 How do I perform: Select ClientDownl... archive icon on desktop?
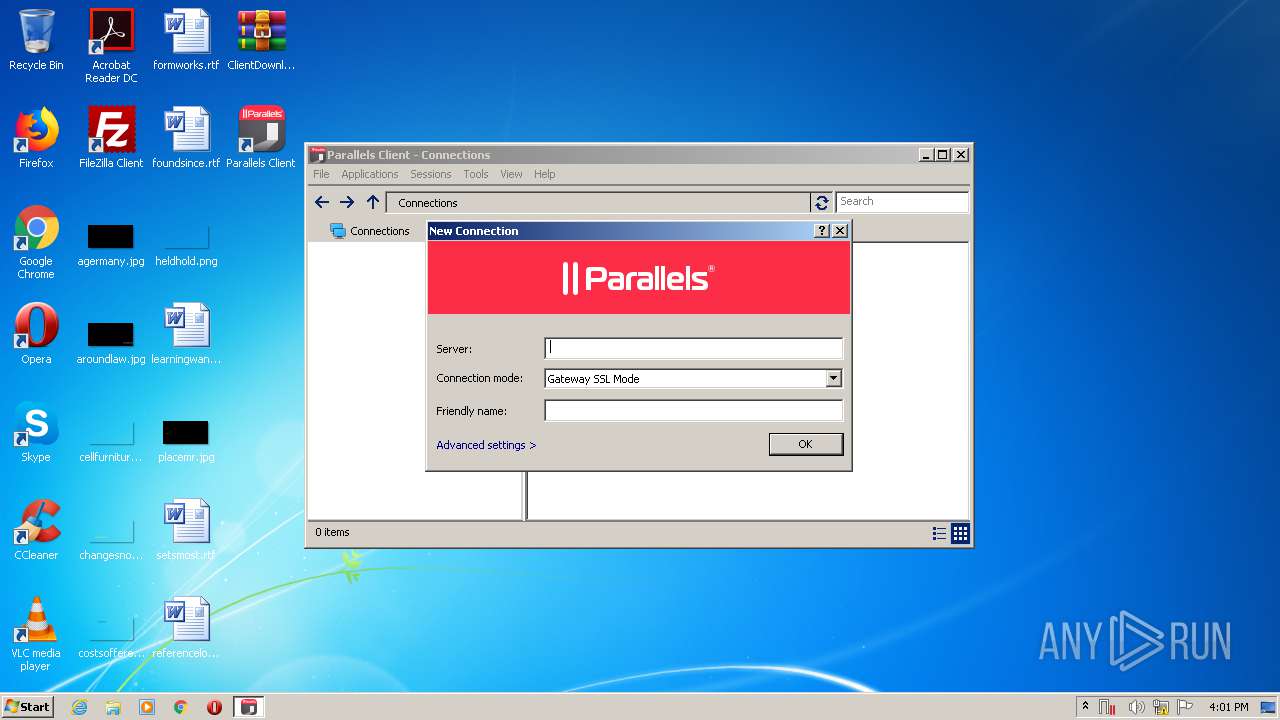coord(261,40)
